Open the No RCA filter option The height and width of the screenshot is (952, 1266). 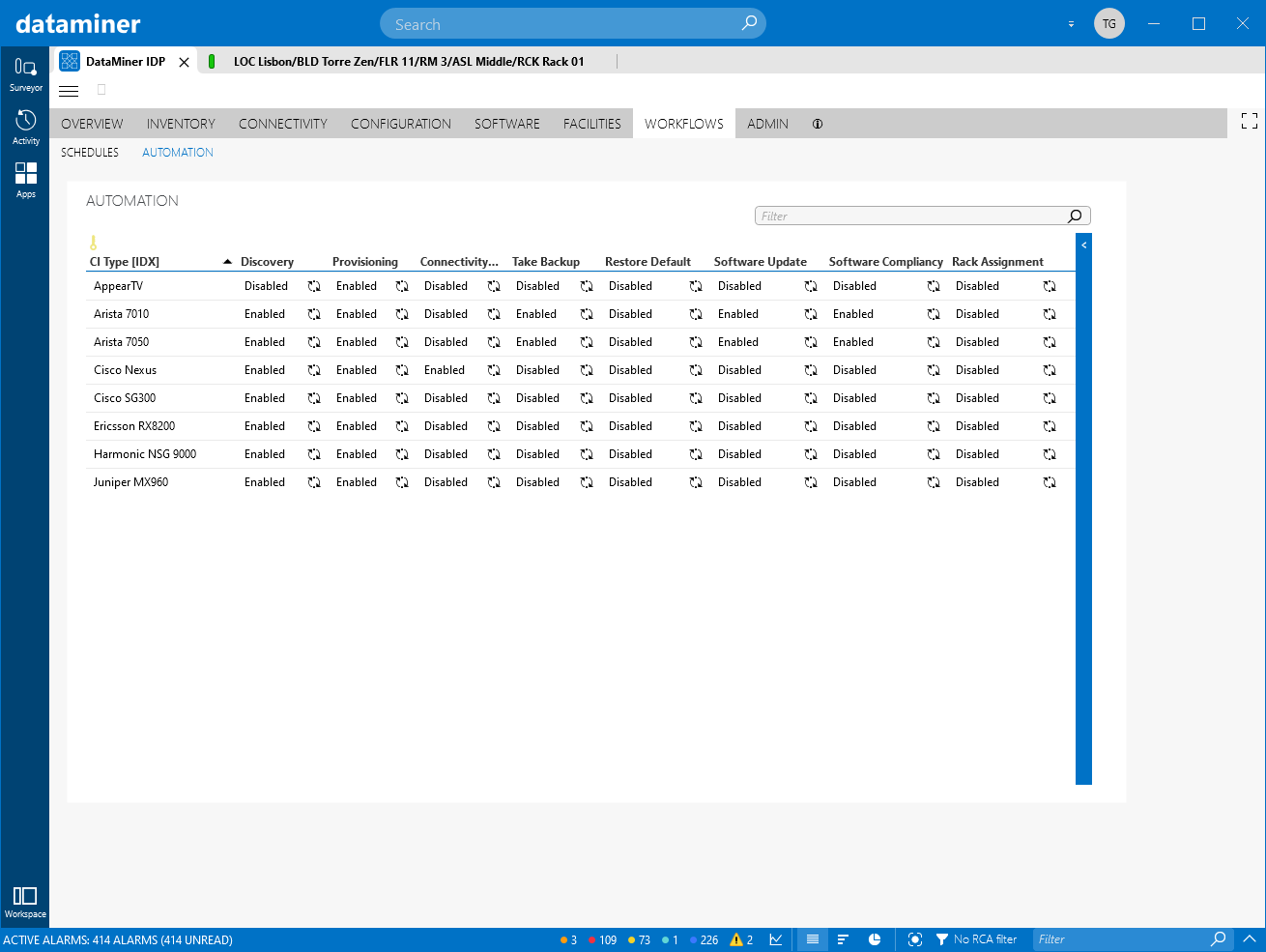click(x=976, y=939)
